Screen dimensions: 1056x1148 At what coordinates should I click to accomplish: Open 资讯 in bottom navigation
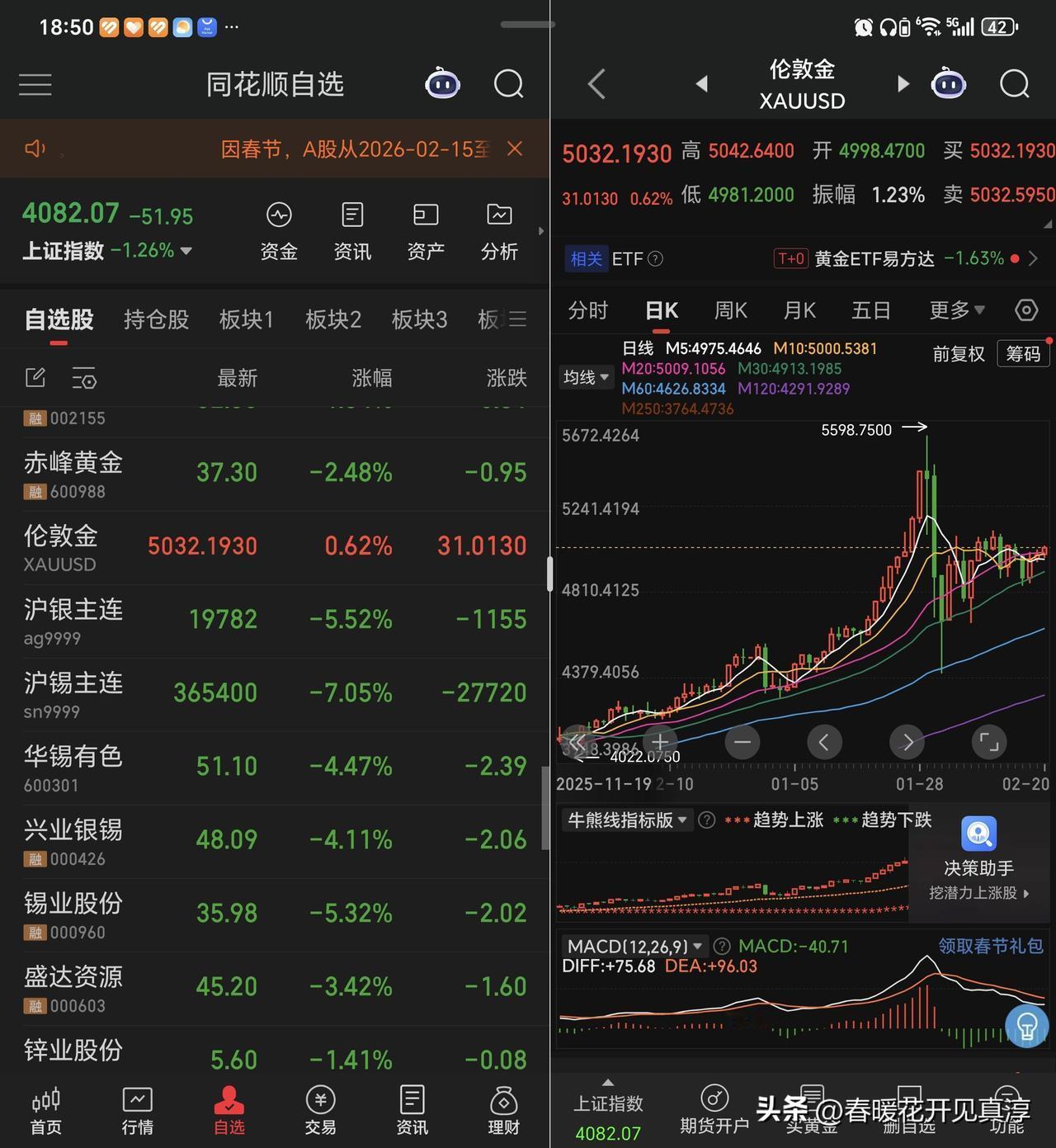point(412,1111)
